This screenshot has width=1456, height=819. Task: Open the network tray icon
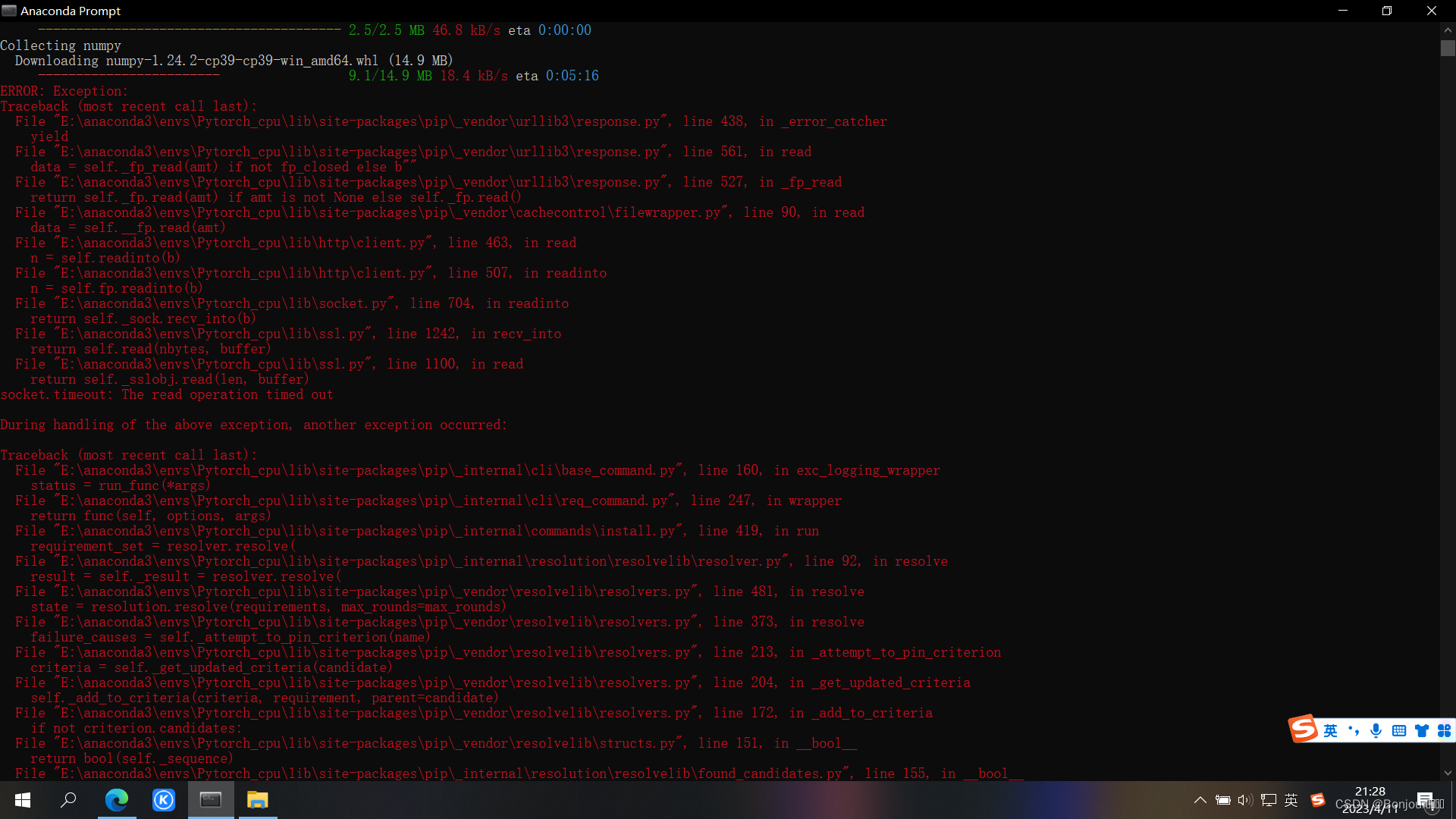point(1269,800)
